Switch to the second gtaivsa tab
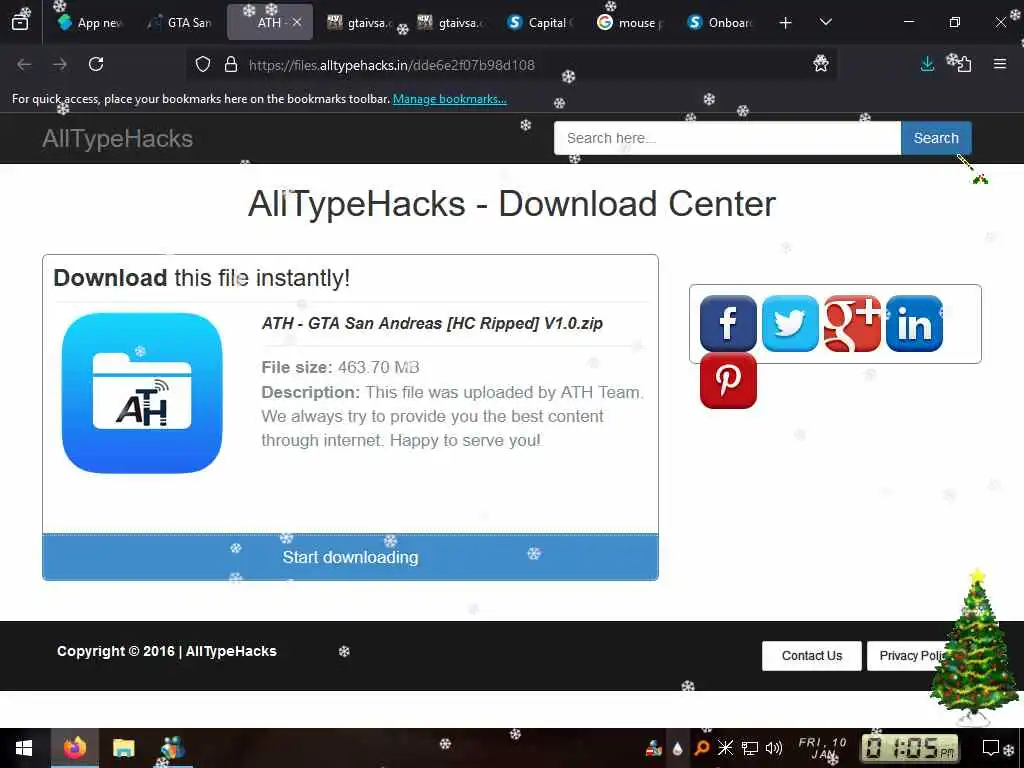1024x768 pixels. coord(451,22)
